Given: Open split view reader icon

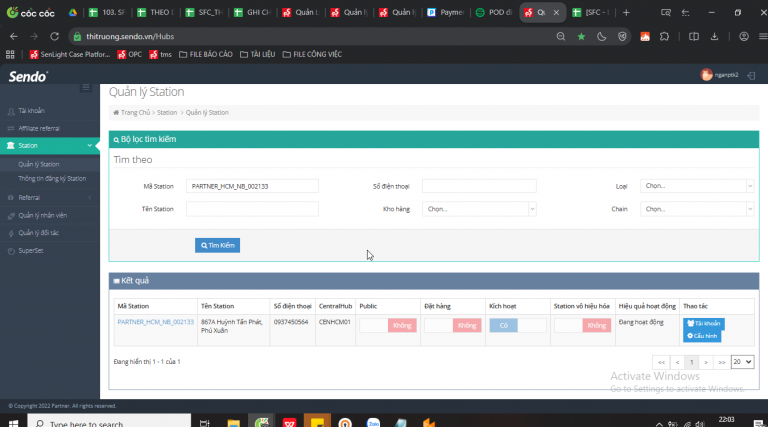Looking at the screenshot, I should [x=694, y=37].
